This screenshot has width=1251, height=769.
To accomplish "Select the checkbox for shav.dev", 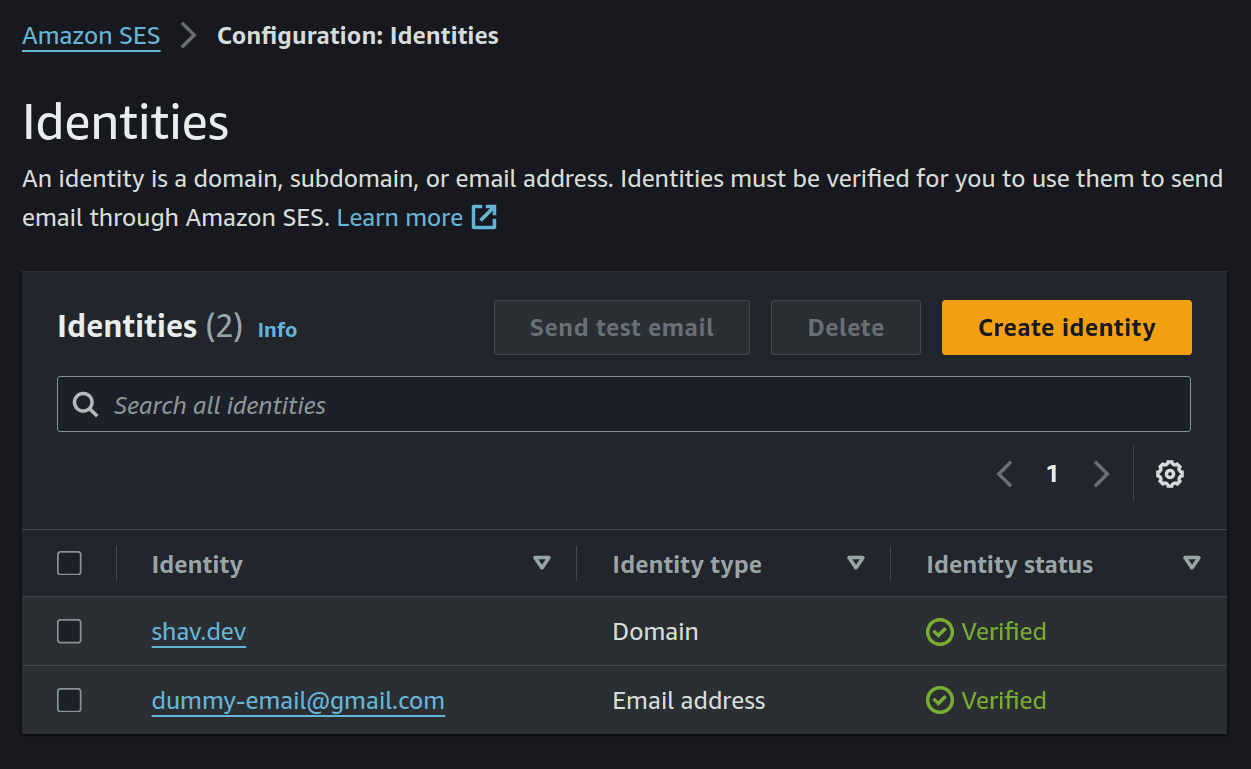I will click(69, 631).
